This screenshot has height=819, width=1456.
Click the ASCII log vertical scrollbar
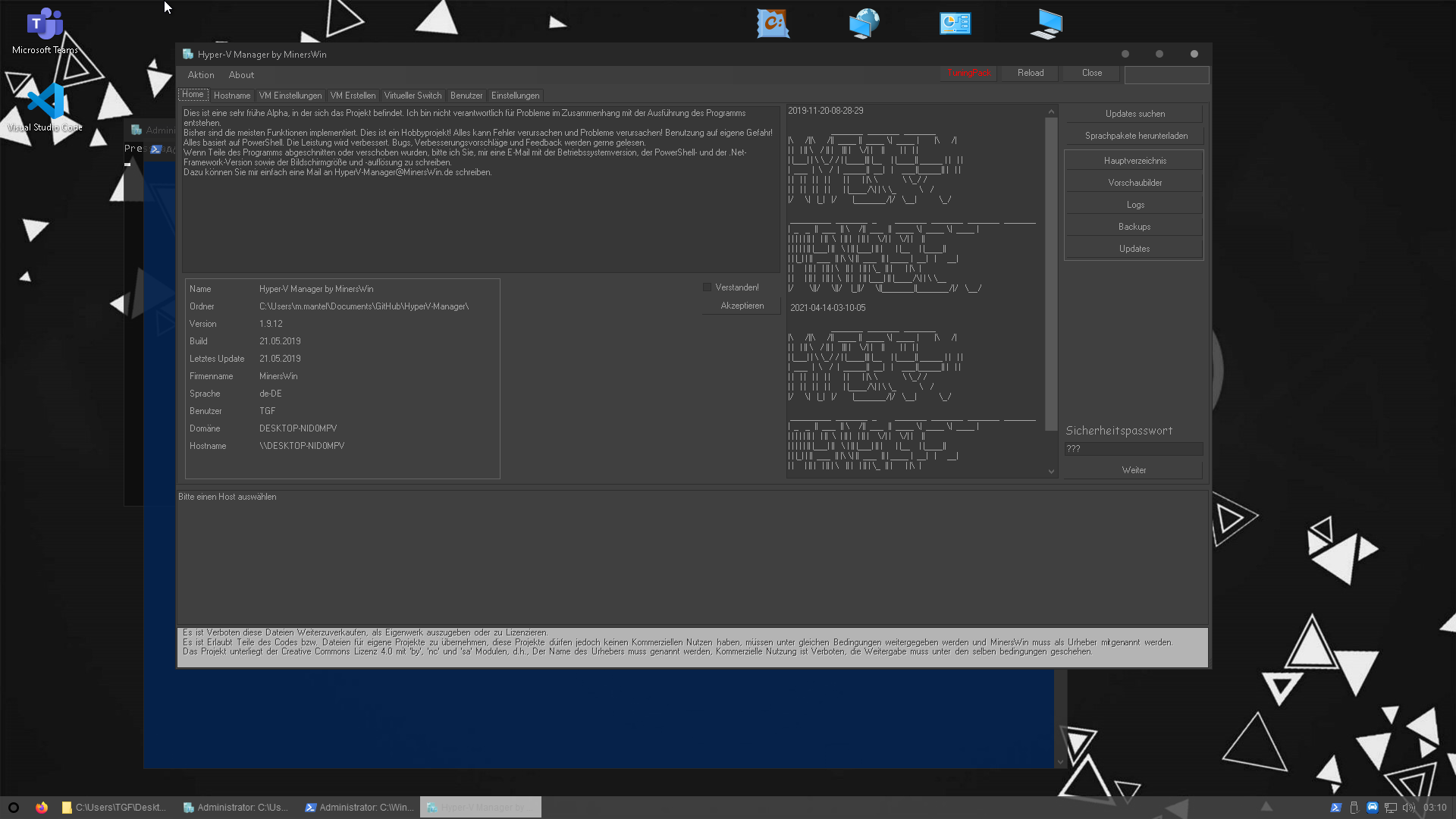click(x=1051, y=273)
